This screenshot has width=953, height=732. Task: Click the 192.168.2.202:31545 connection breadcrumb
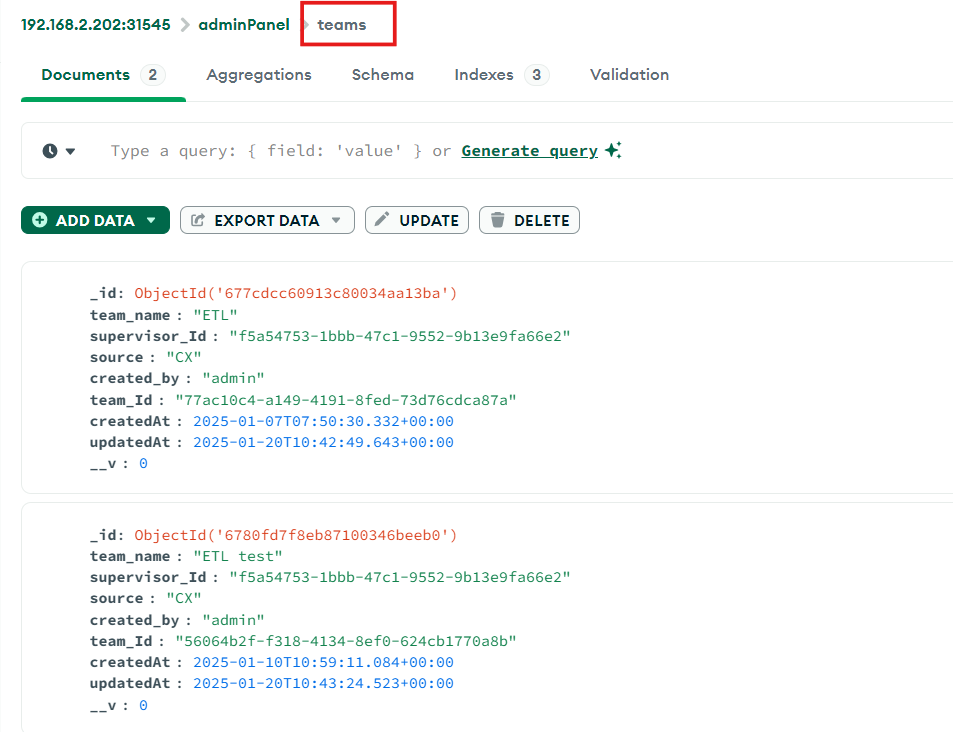pyautogui.click(x=96, y=24)
